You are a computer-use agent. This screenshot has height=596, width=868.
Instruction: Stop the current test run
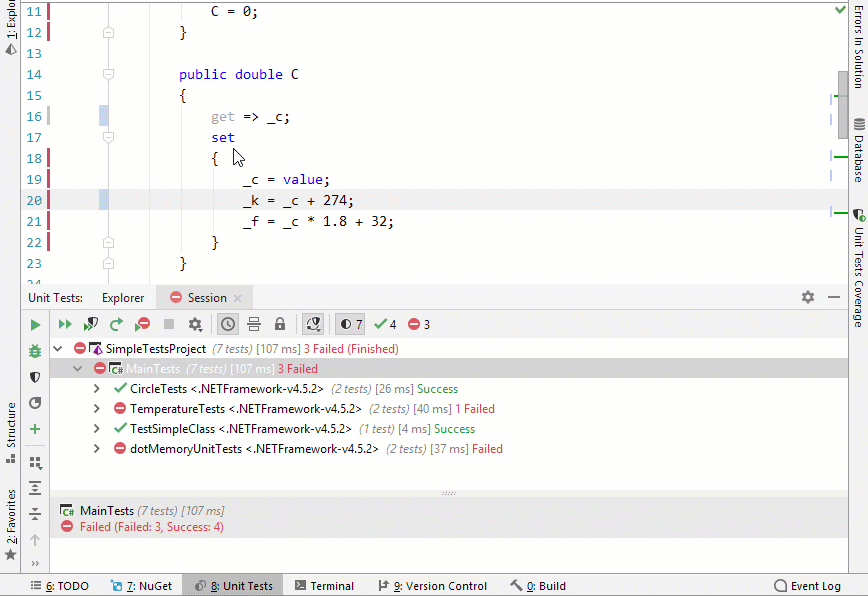pyautogui.click(x=168, y=324)
